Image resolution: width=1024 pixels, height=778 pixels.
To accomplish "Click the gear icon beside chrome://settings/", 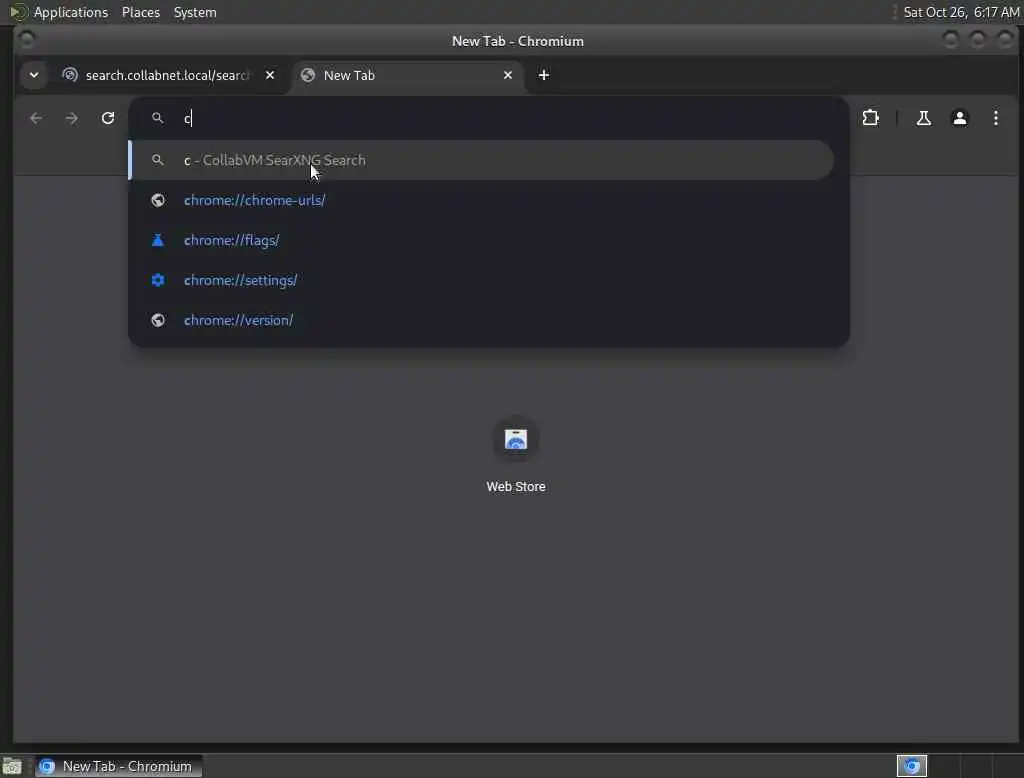I will pyautogui.click(x=157, y=280).
